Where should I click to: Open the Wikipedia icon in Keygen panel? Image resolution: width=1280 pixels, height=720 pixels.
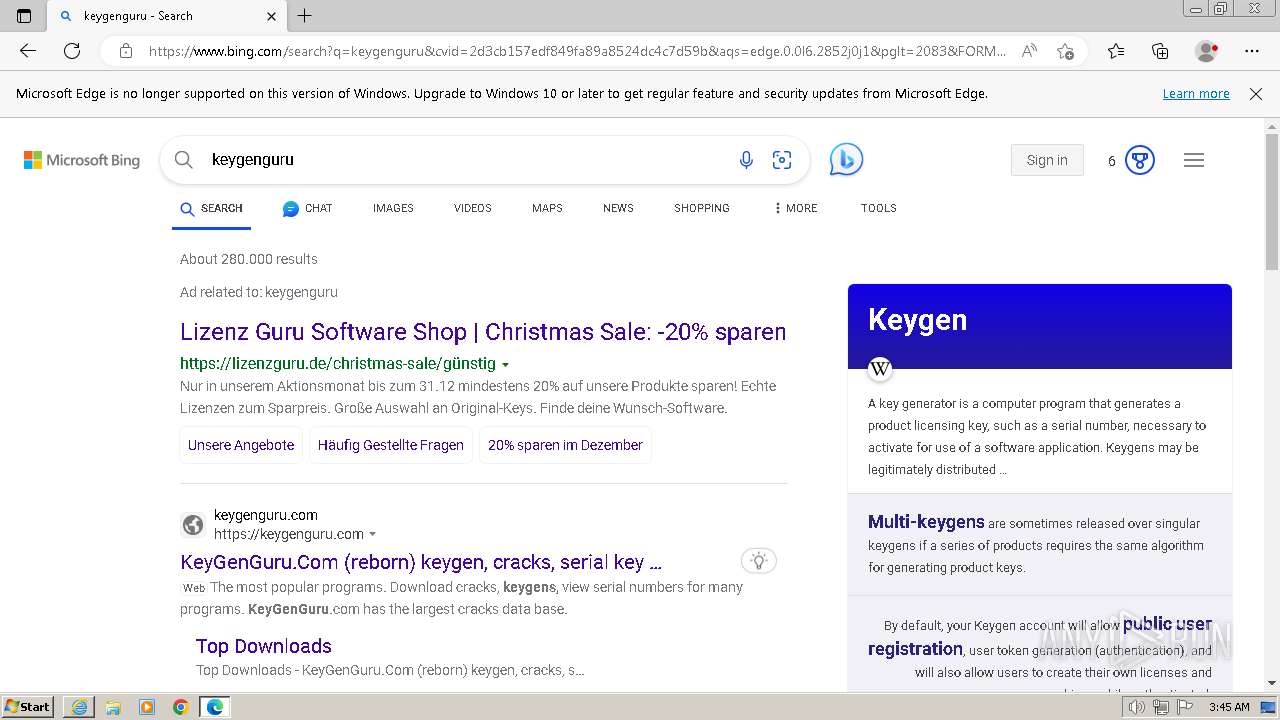[880, 369]
